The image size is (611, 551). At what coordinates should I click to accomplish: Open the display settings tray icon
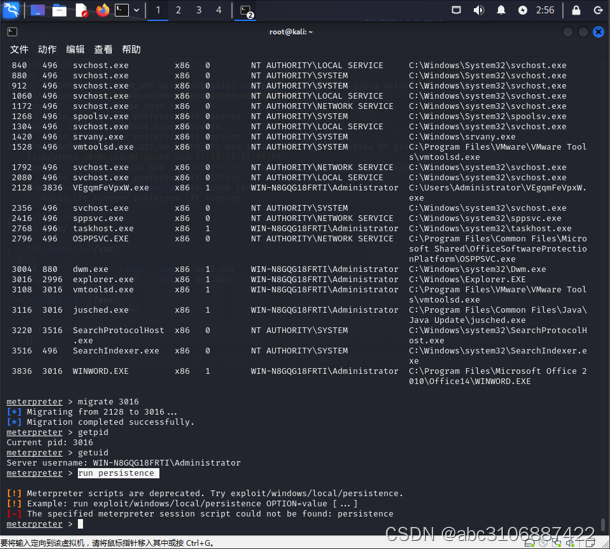point(456,10)
